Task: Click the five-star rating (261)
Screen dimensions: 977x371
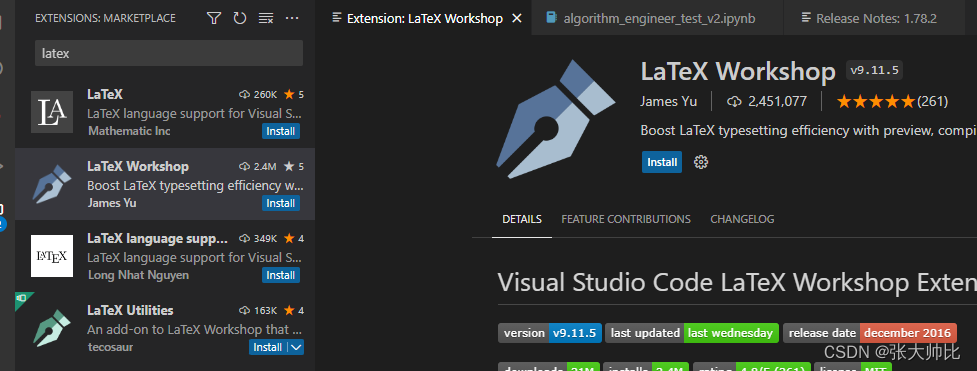Action: click(892, 101)
